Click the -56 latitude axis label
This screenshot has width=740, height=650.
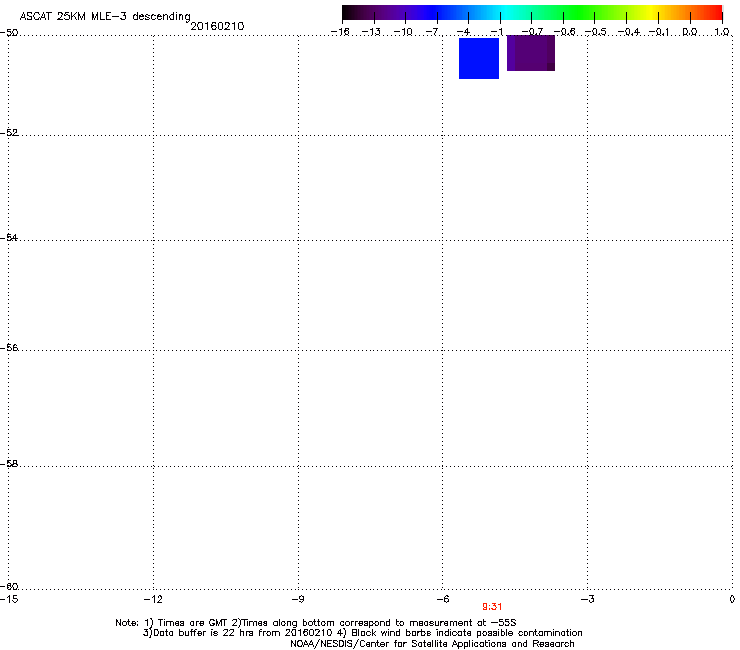[9, 347]
